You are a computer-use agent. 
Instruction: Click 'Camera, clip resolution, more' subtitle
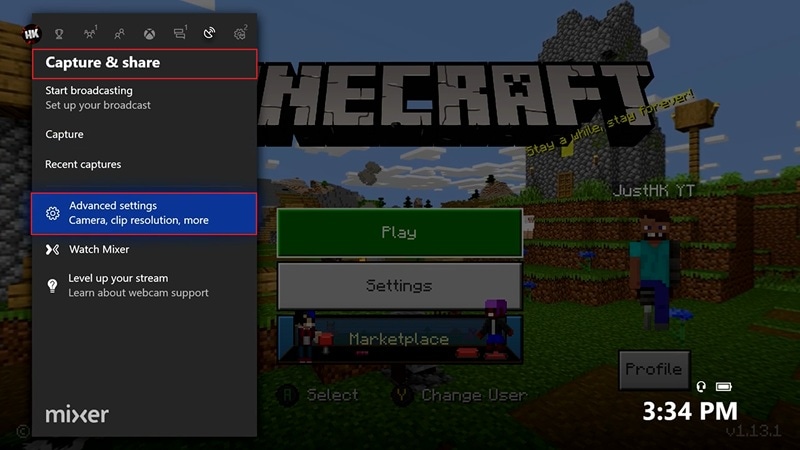(x=139, y=220)
